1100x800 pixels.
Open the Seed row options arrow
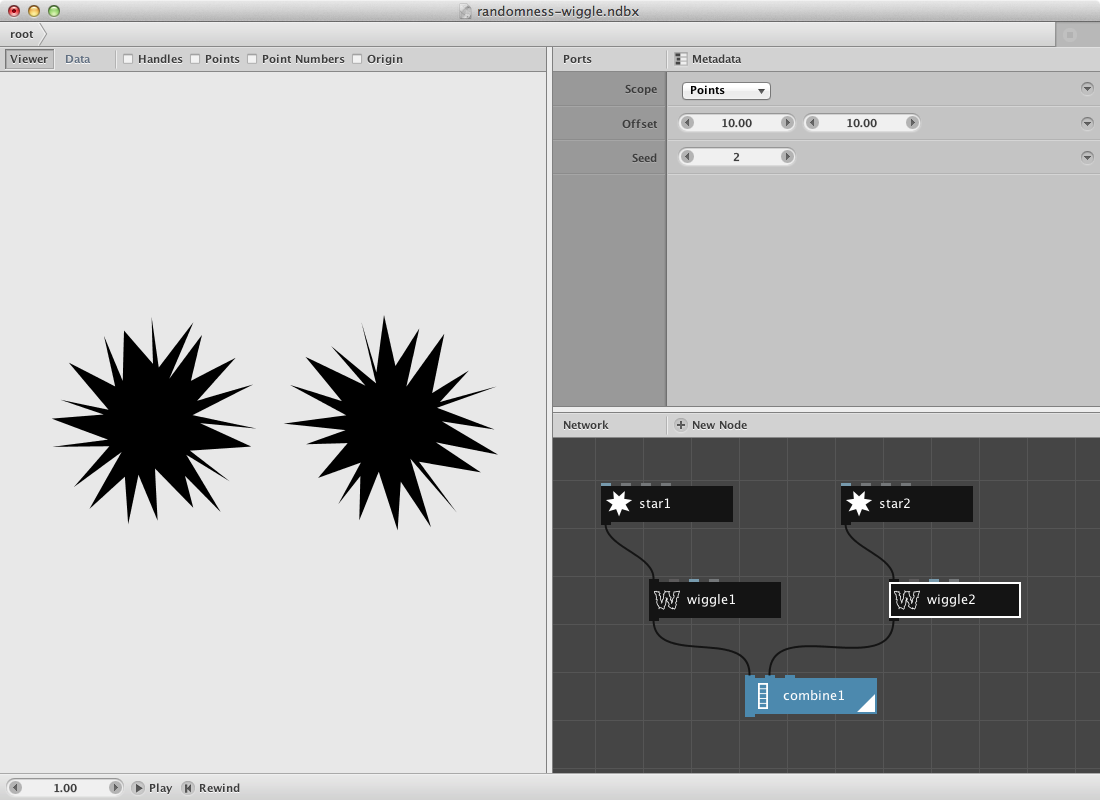[x=1087, y=157]
